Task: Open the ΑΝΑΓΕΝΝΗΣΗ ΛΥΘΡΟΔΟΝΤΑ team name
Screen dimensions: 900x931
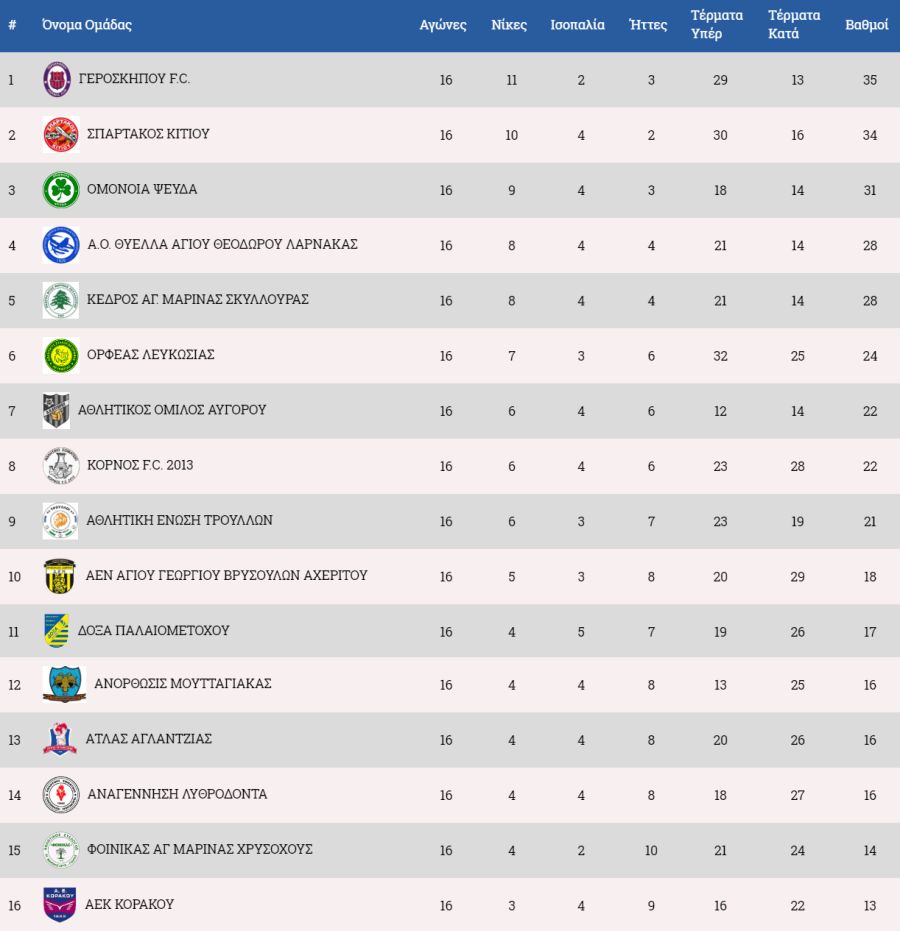Action: tap(177, 794)
